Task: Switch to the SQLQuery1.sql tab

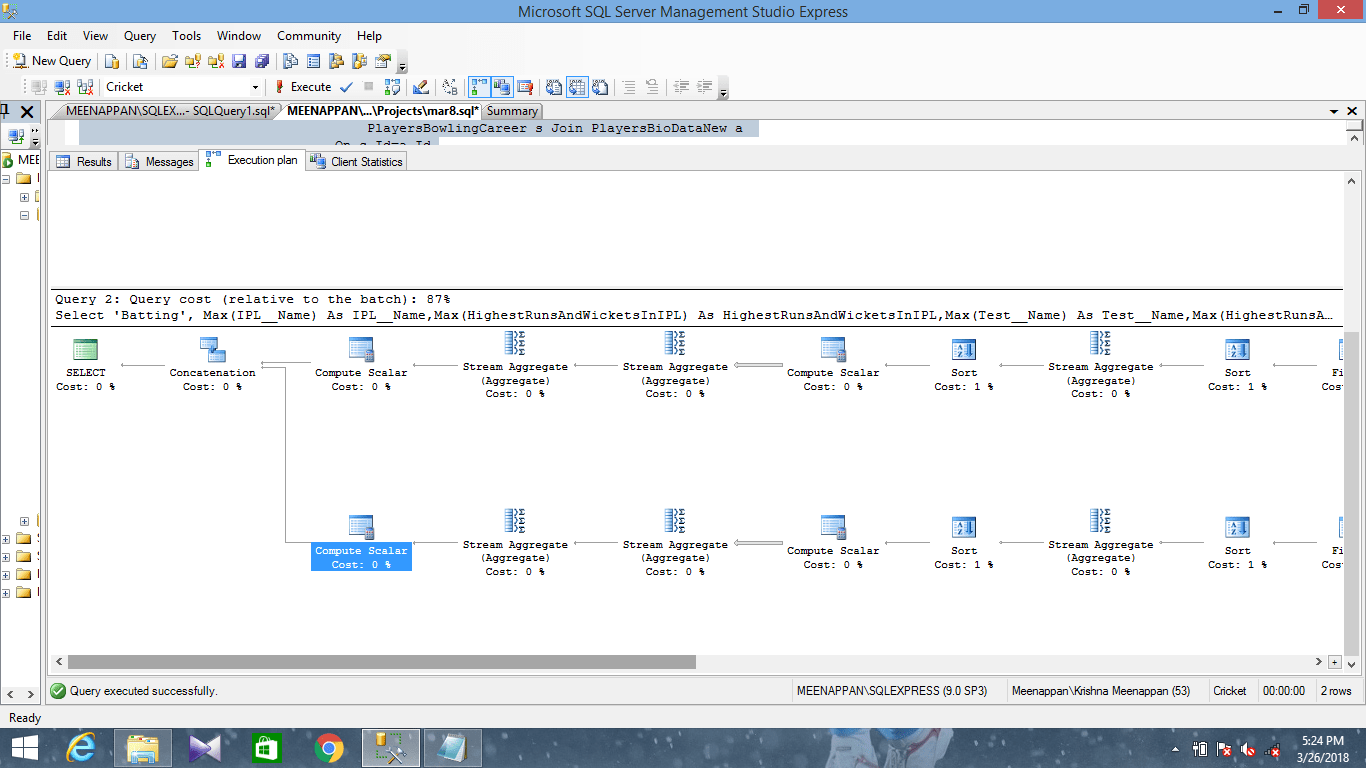Action: pos(170,111)
